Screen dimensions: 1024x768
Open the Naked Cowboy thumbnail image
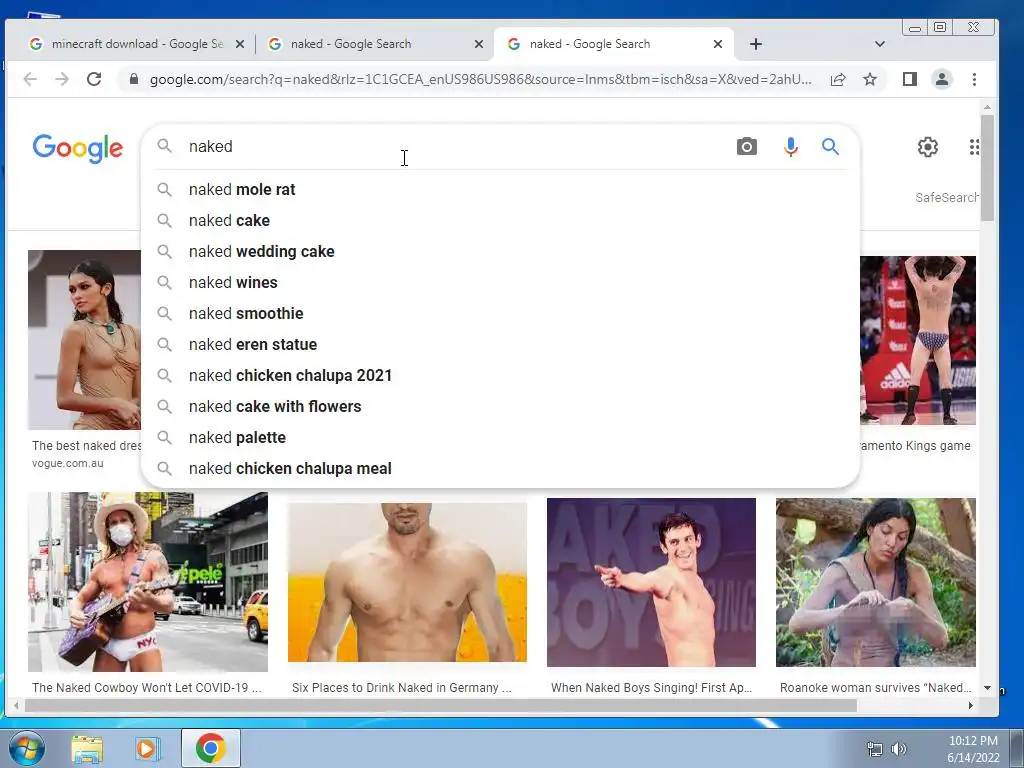point(148,582)
